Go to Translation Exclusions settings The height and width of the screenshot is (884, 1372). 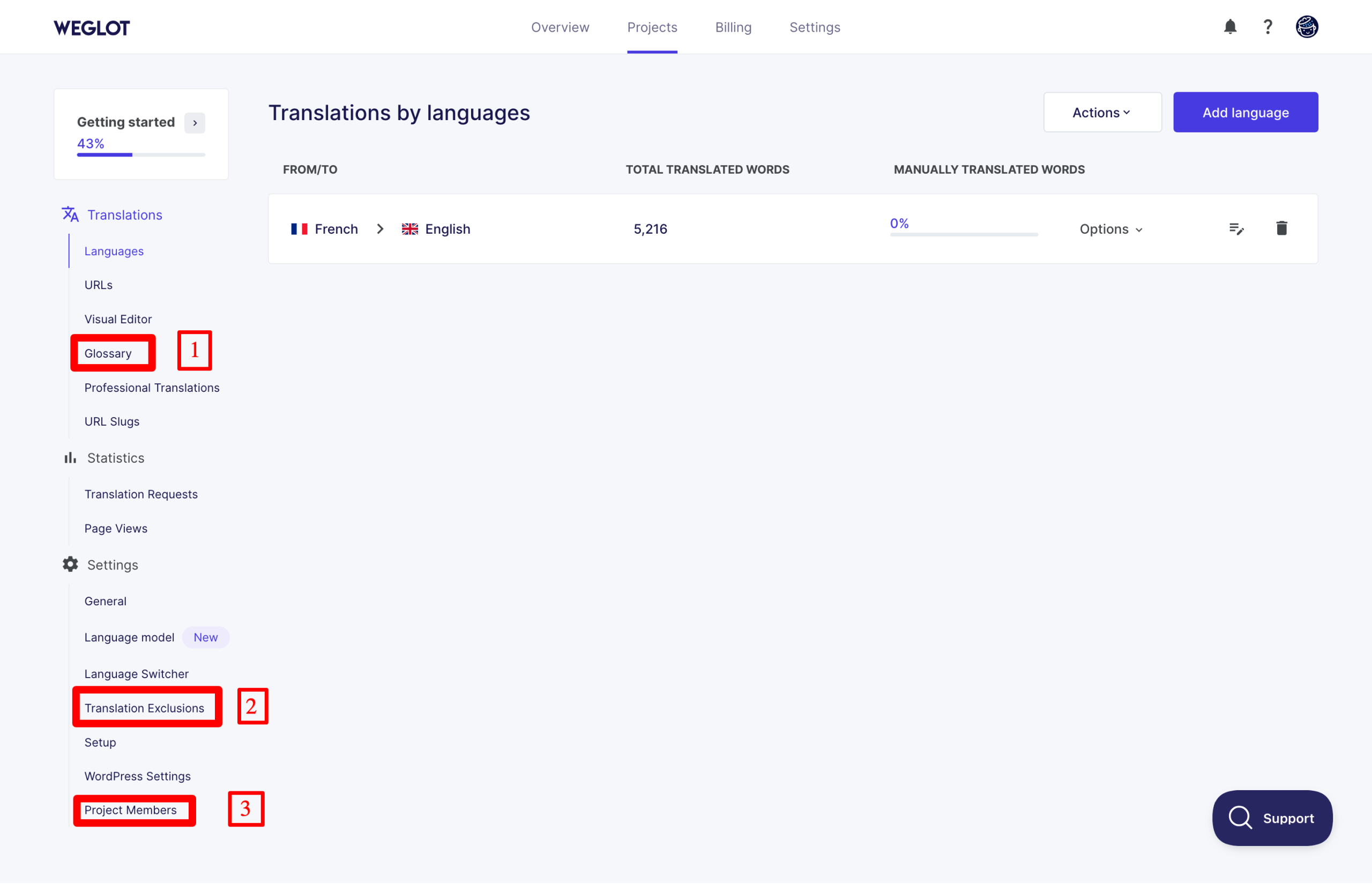pyautogui.click(x=144, y=708)
